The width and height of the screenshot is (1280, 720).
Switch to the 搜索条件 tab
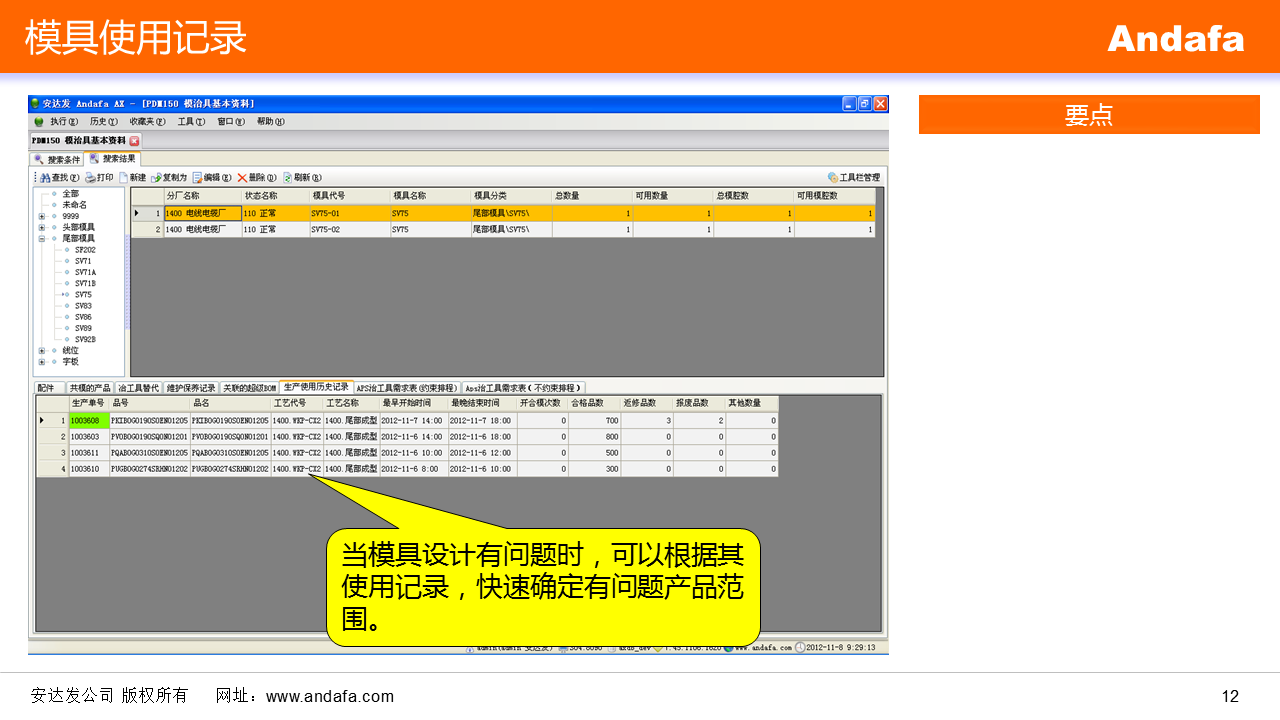[x=57, y=159]
